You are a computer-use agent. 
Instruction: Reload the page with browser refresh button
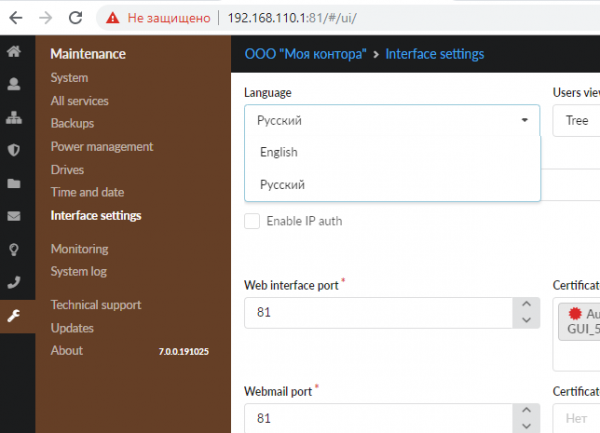(75, 17)
